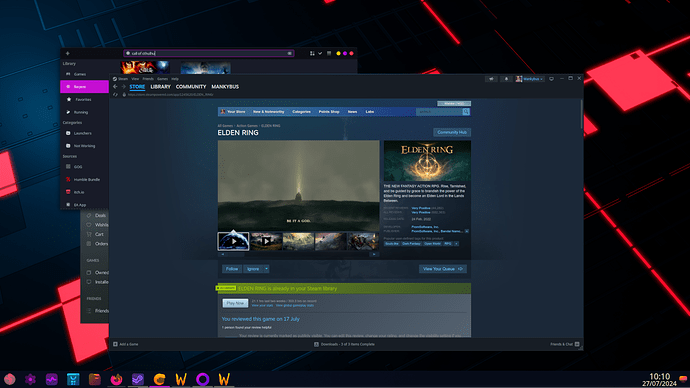Open the Steam notifications bell
This screenshot has height=388, width=690.
coord(506,79)
